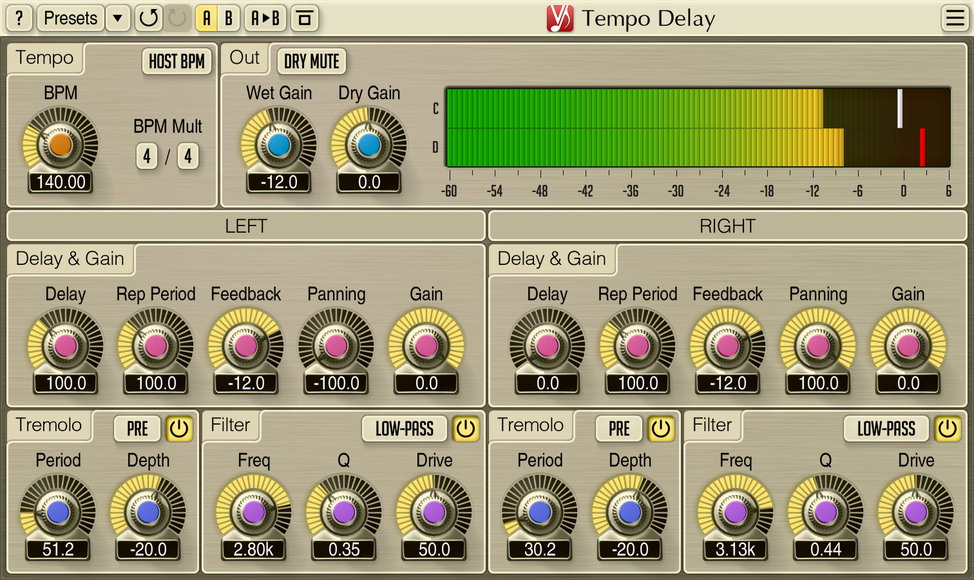The height and width of the screenshot is (580, 974).
Task: Select the RIGHT channel header
Action: 727,226
